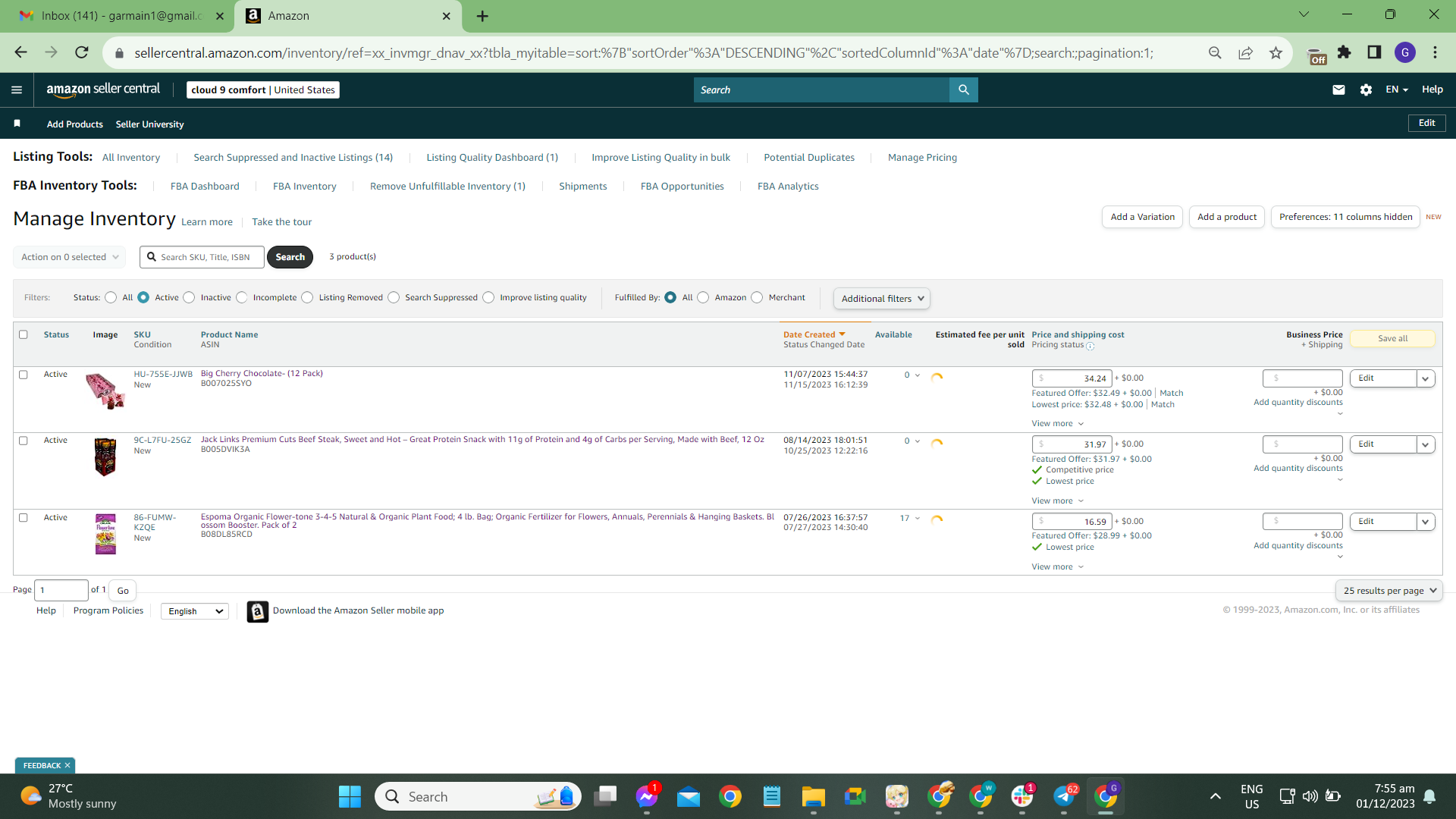Open the FBA Dashboard tool
1456x819 pixels.
pyautogui.click(x=205, y=187)
